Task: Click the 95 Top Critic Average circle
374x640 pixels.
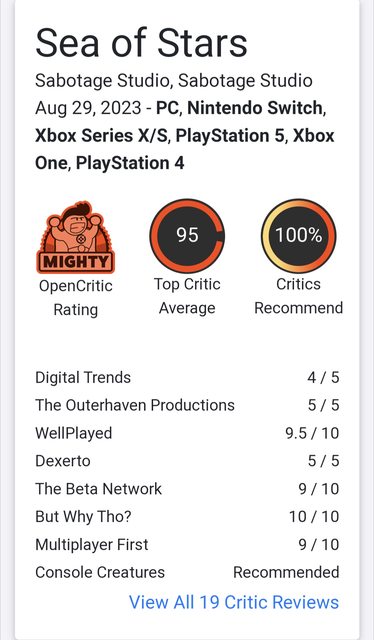Action: pos(187,236)
